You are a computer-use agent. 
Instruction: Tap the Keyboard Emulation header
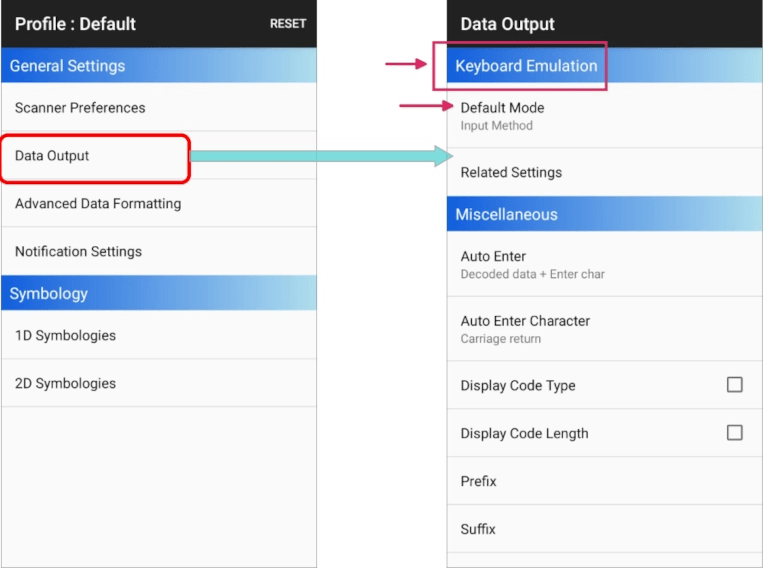(526, 66)
